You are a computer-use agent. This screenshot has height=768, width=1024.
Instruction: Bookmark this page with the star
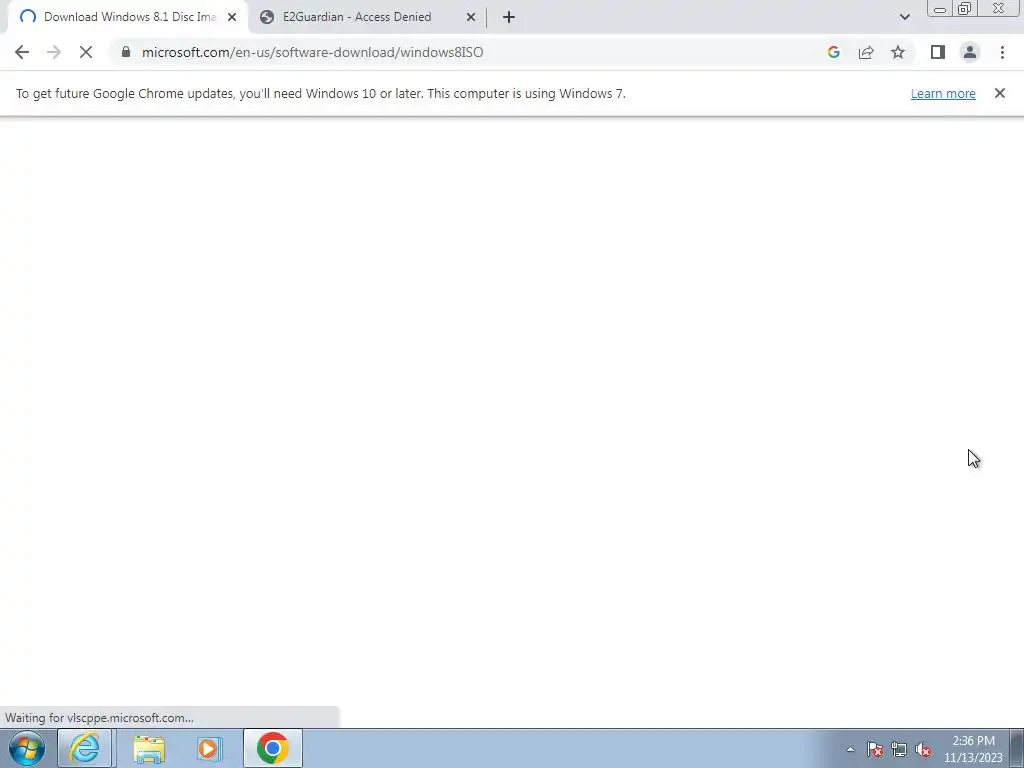[898, 52]
